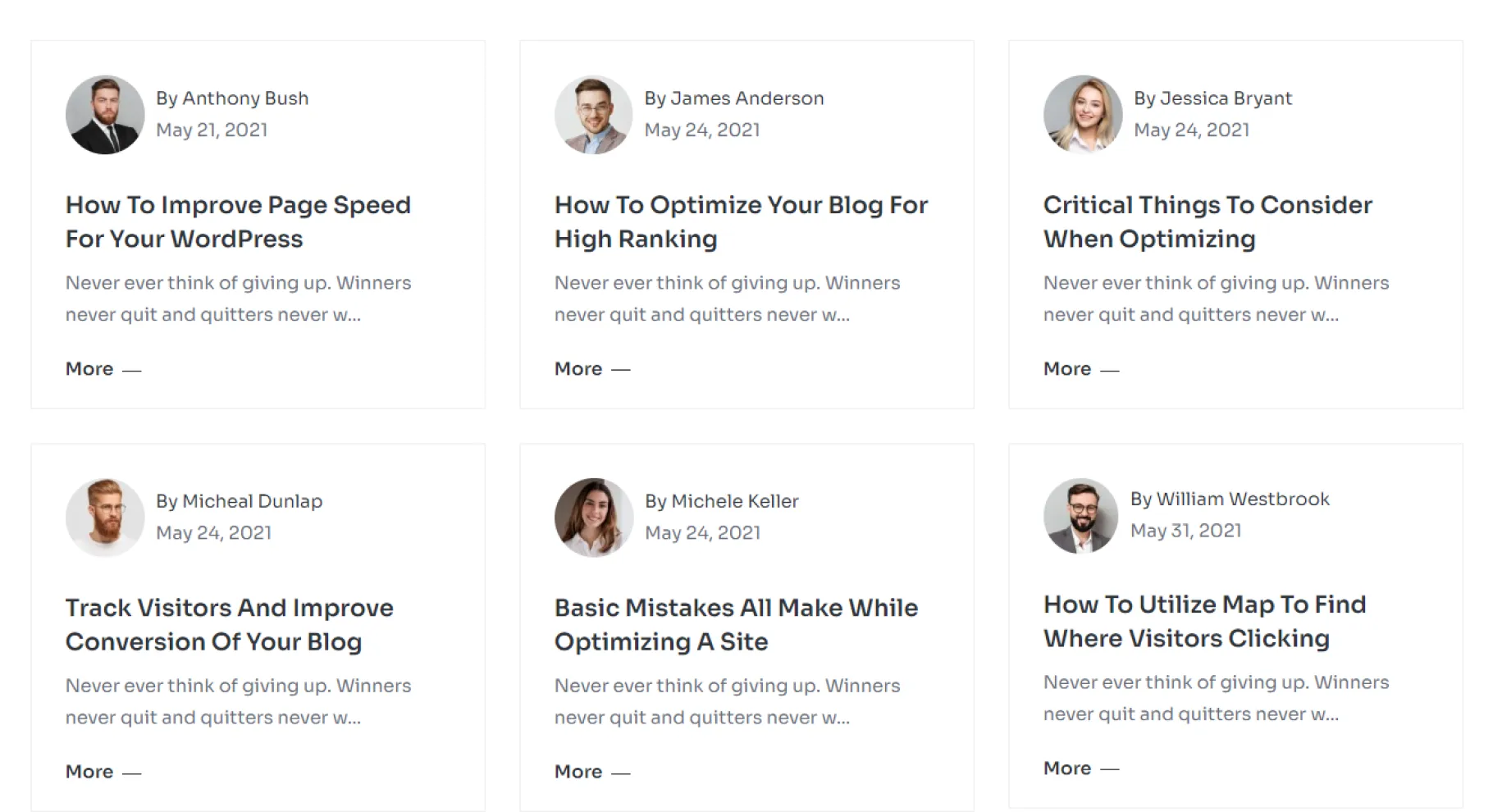Click date May 24, 2021 on Micheal Dunlap card
The width and height of the screenshot is (1493, 812).
click(x=213, y=533)
